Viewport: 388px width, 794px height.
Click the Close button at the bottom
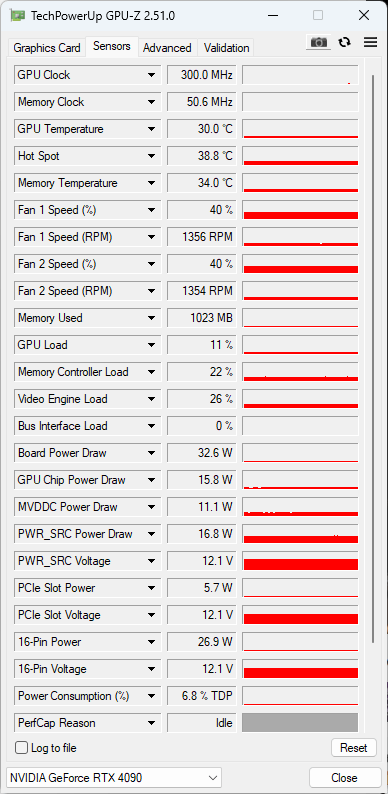344,777
